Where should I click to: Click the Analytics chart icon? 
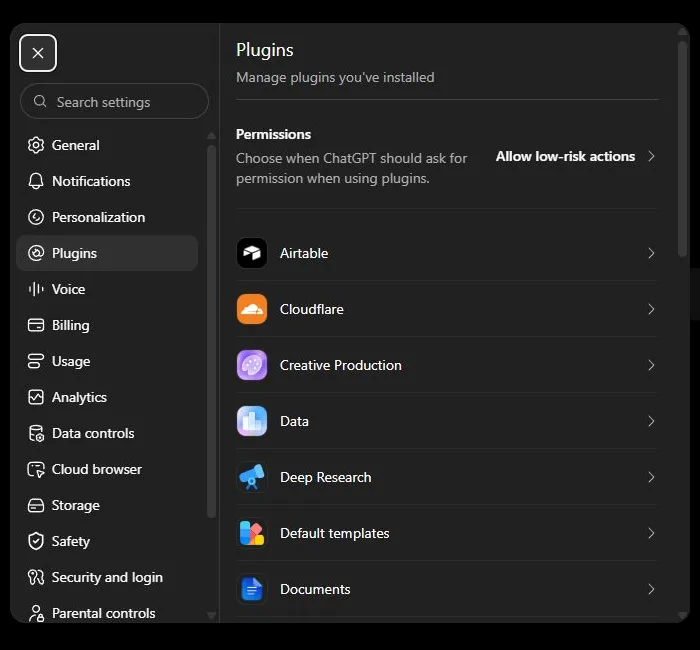coord(36,397)
